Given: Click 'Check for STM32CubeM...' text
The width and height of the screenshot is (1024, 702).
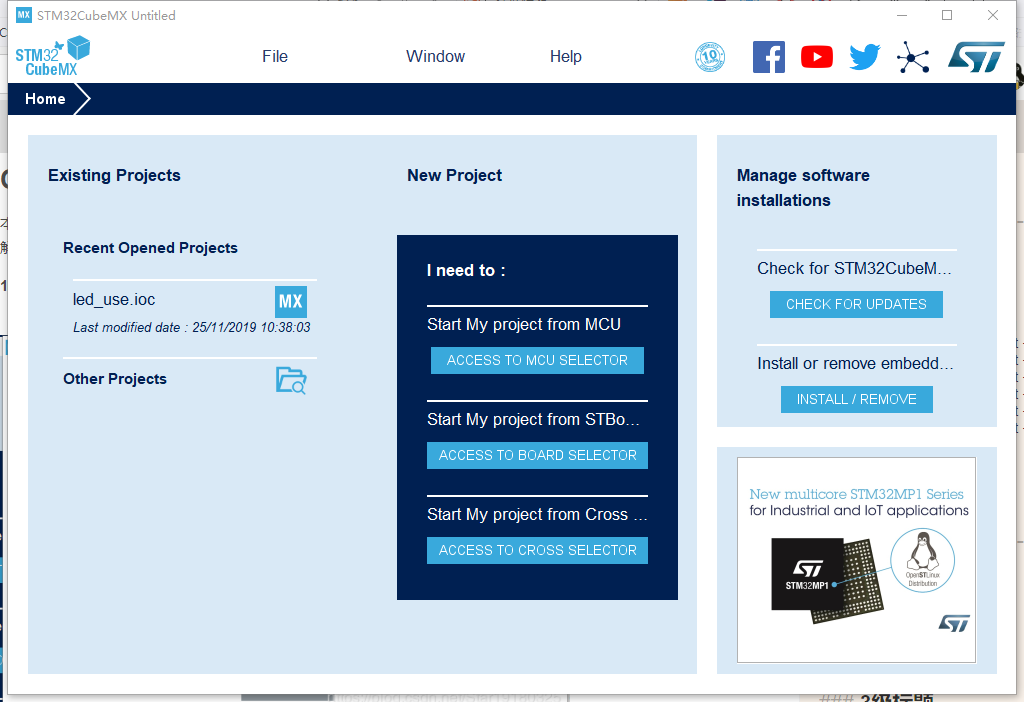Looking at the screenshot, I should [854, 268].
